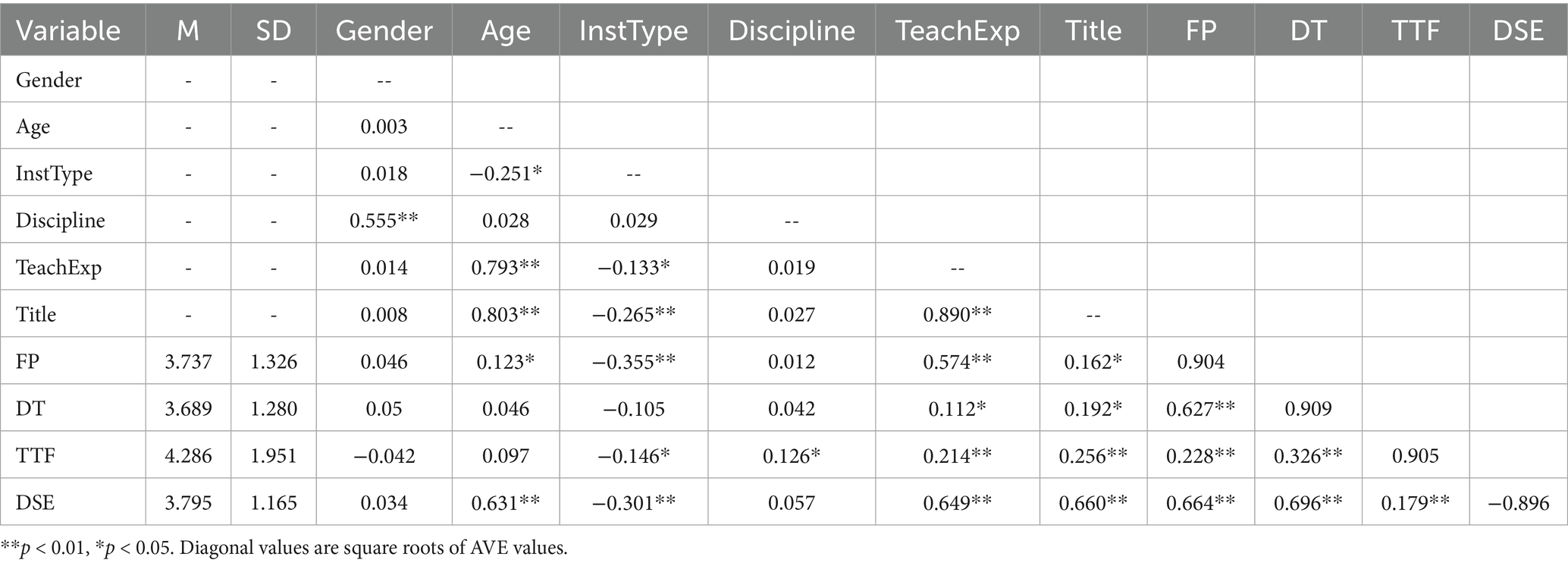Screen dimensions: 1568x566
Task: Select the 0.890** cell in Title row
Action: pyautogui.click(x=957, y=314)
